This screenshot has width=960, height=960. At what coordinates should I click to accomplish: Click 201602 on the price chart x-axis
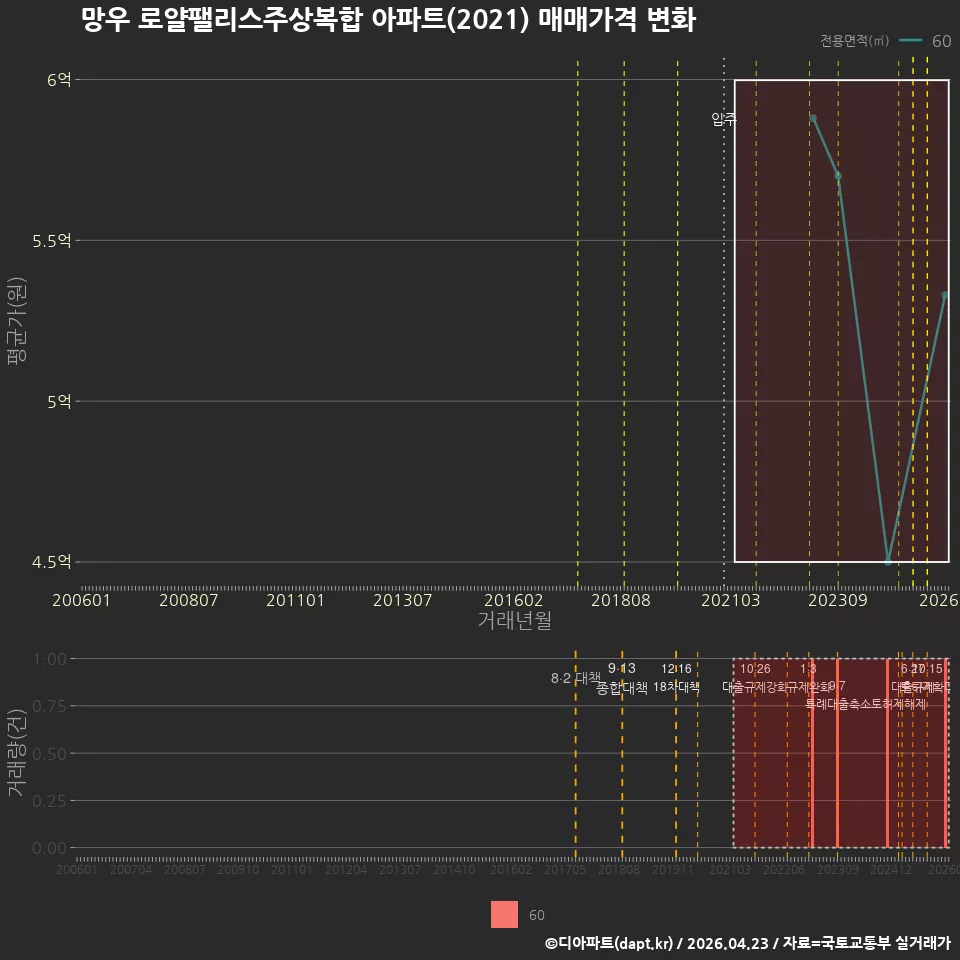point(513,600)
